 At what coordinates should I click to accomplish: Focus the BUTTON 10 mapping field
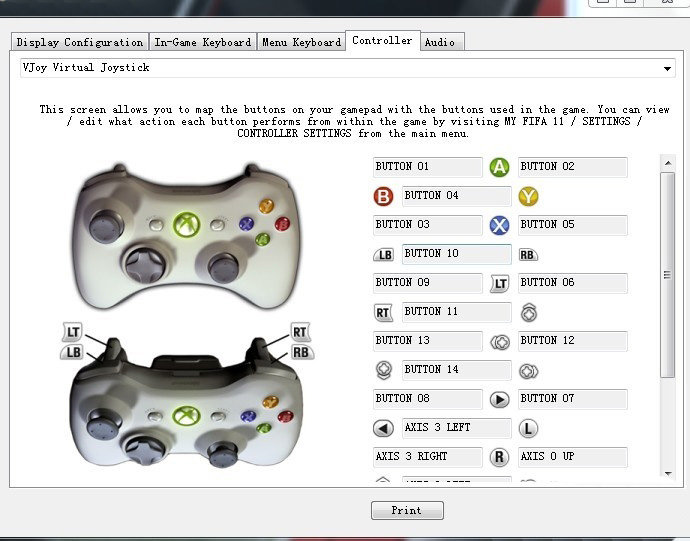457,254
